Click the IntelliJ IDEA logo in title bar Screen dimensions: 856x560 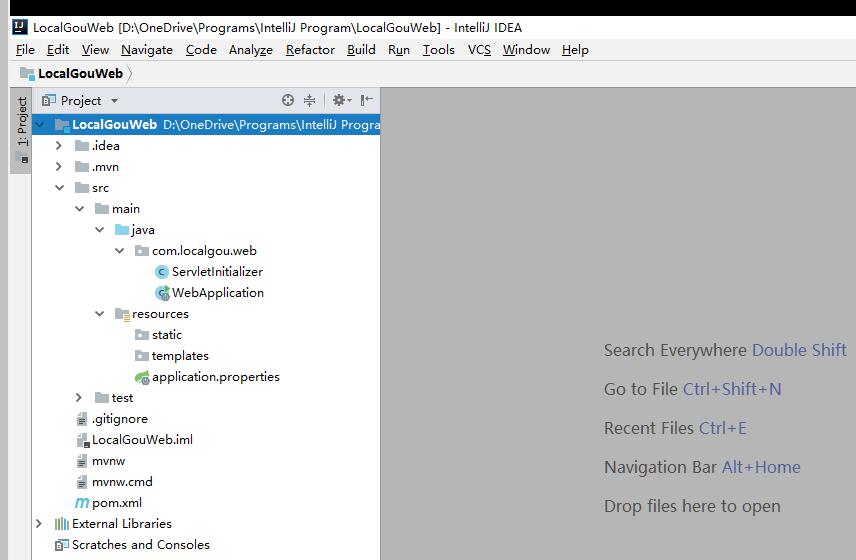tap(20, 27)
